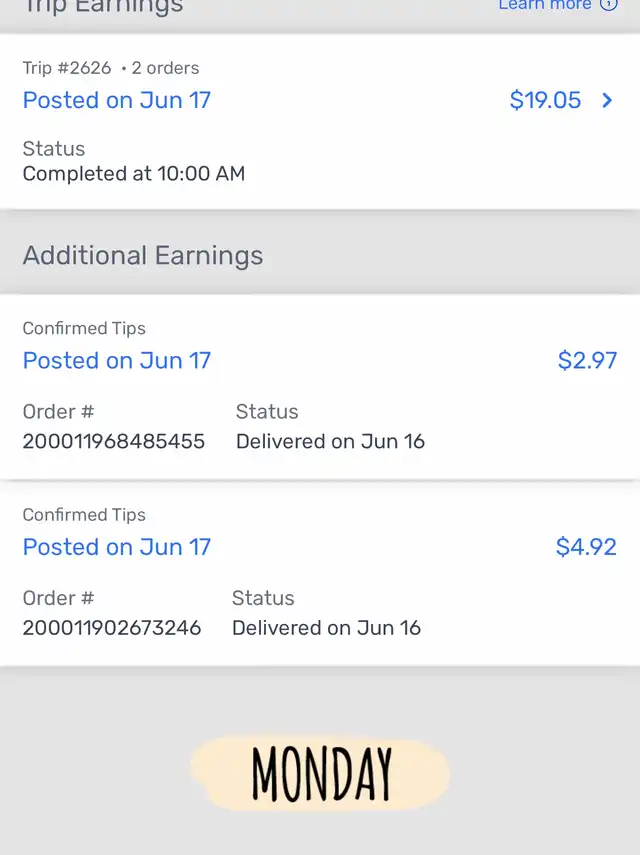
Task: Select order number 200011902673246
Action: [x=112, y=628]
